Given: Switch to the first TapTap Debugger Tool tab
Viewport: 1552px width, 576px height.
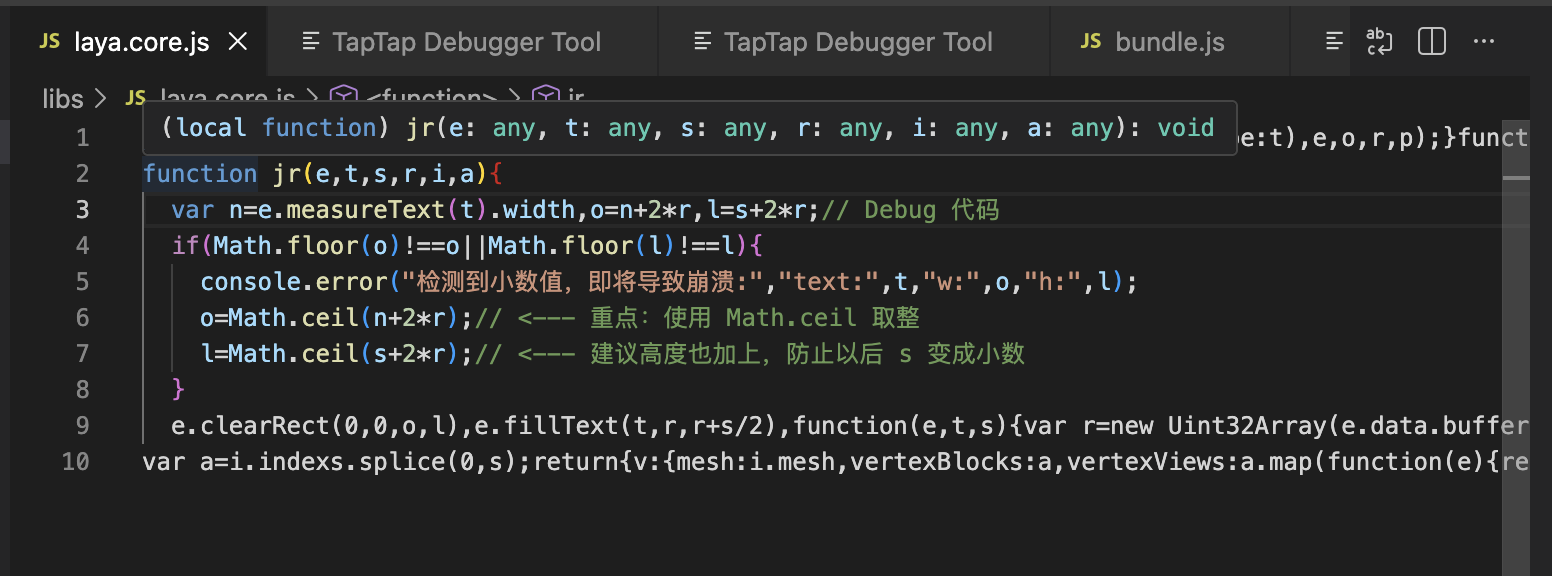Looking at the screenshot, I should [465, 42].
